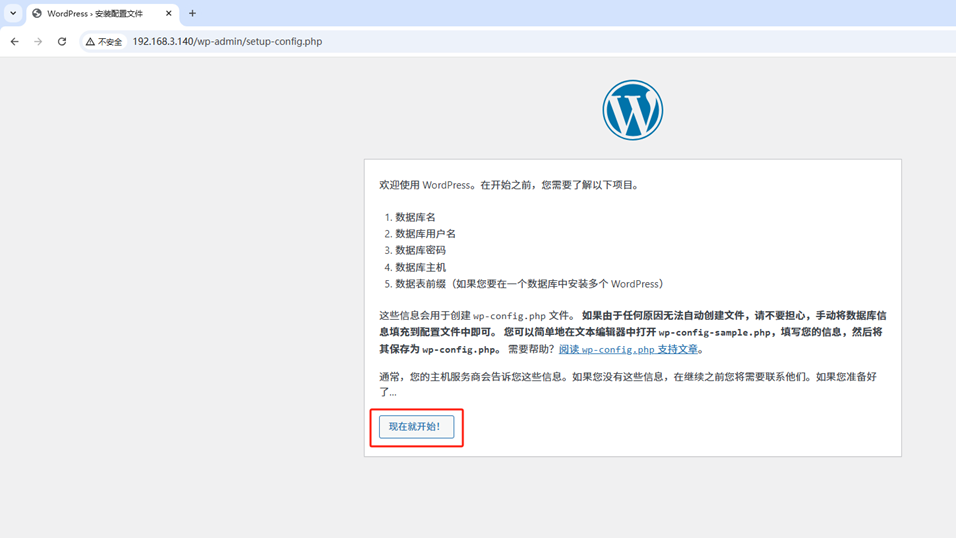Open the tab search dropdown chevron
This screenshot has height=538, width=956.
13,13
